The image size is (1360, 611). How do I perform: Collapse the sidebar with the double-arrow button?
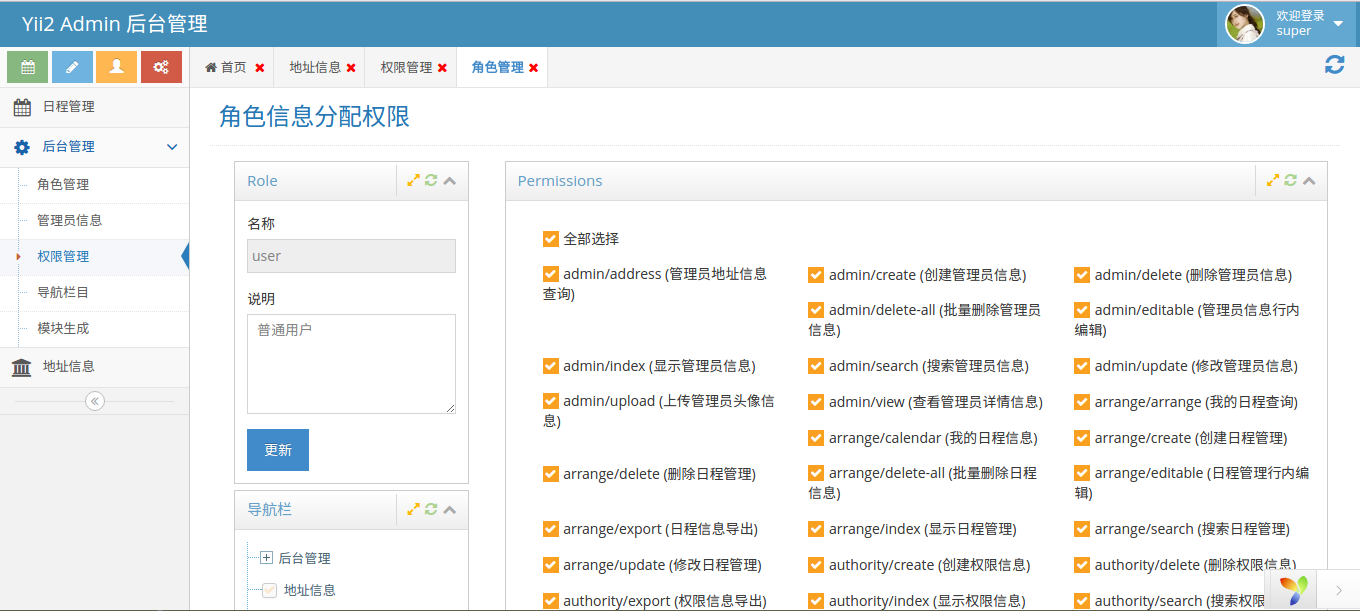click(x=95, y=401)
